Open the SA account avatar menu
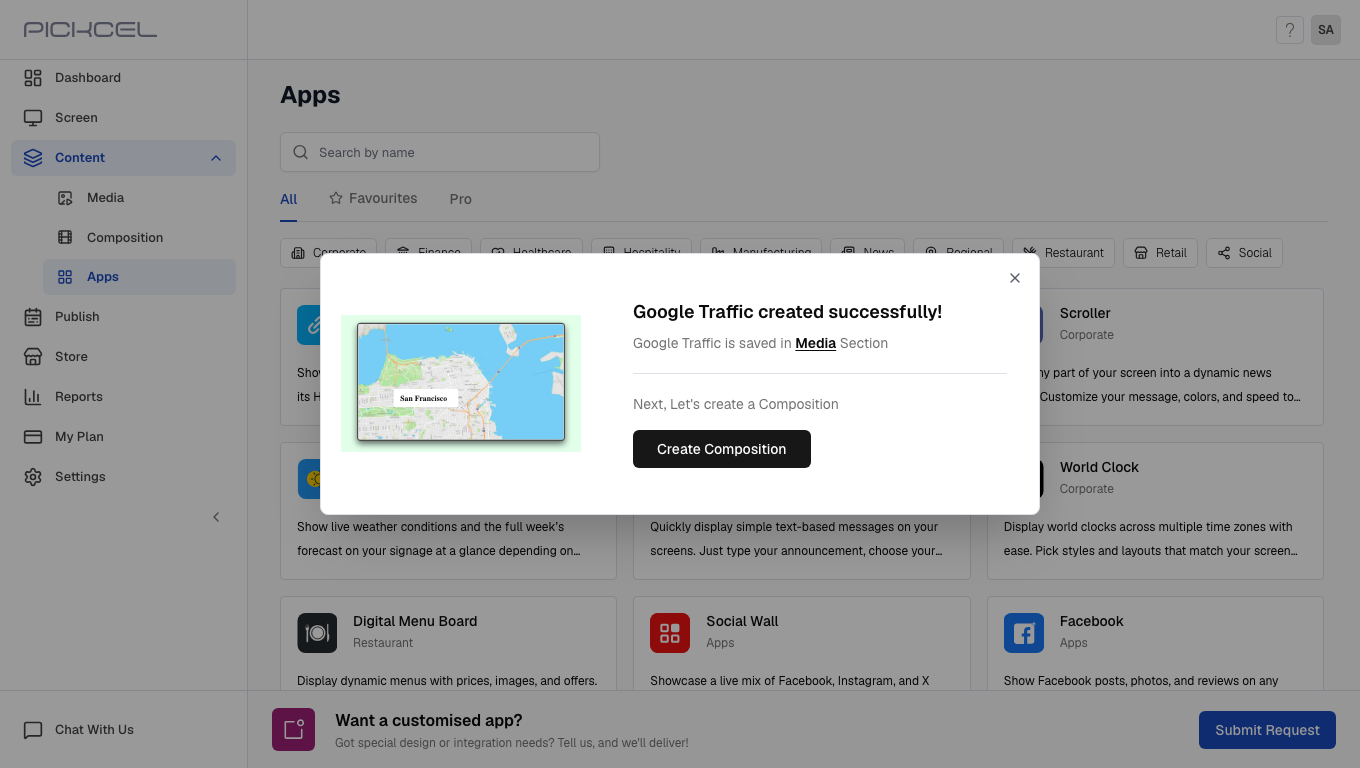The image size is (1360, 768). pyautogui.click(x=1326, y=30)
